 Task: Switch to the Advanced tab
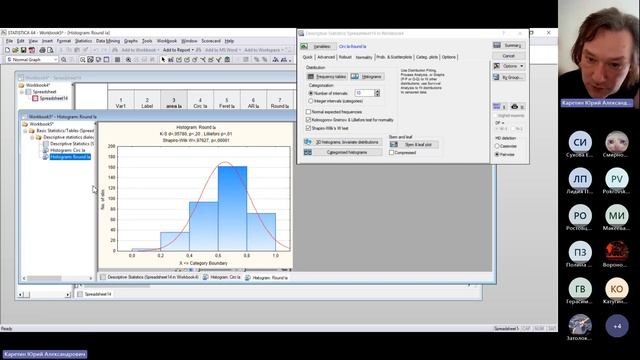coord(326,57)
